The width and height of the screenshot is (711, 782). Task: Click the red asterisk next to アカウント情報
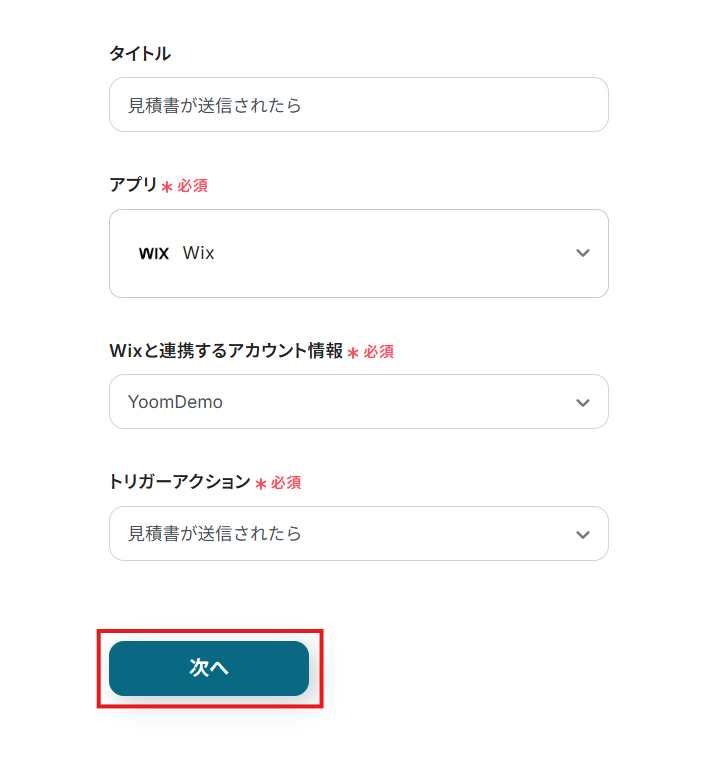click(352, 353)
